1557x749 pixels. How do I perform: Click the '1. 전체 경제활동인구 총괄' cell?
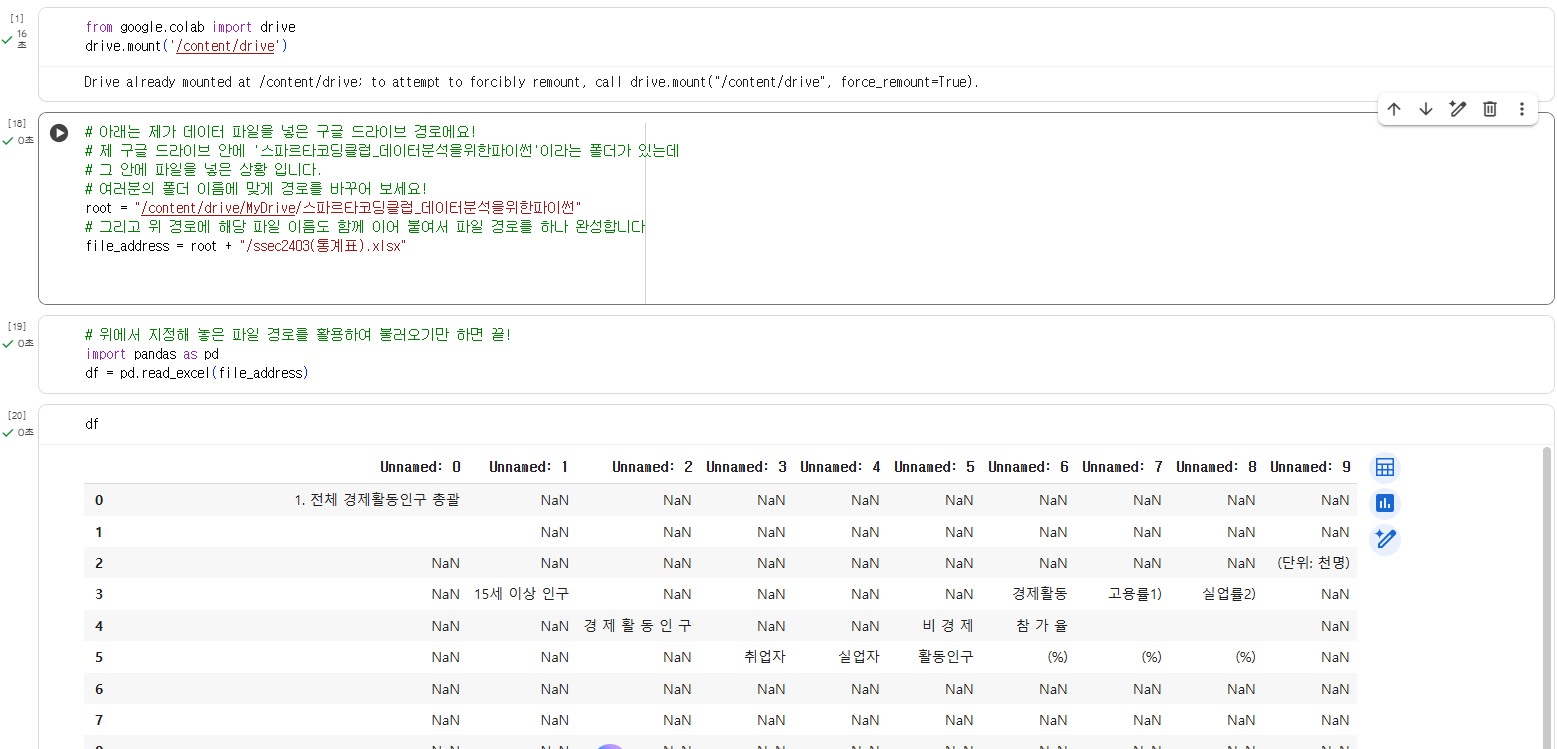[377, 500]
